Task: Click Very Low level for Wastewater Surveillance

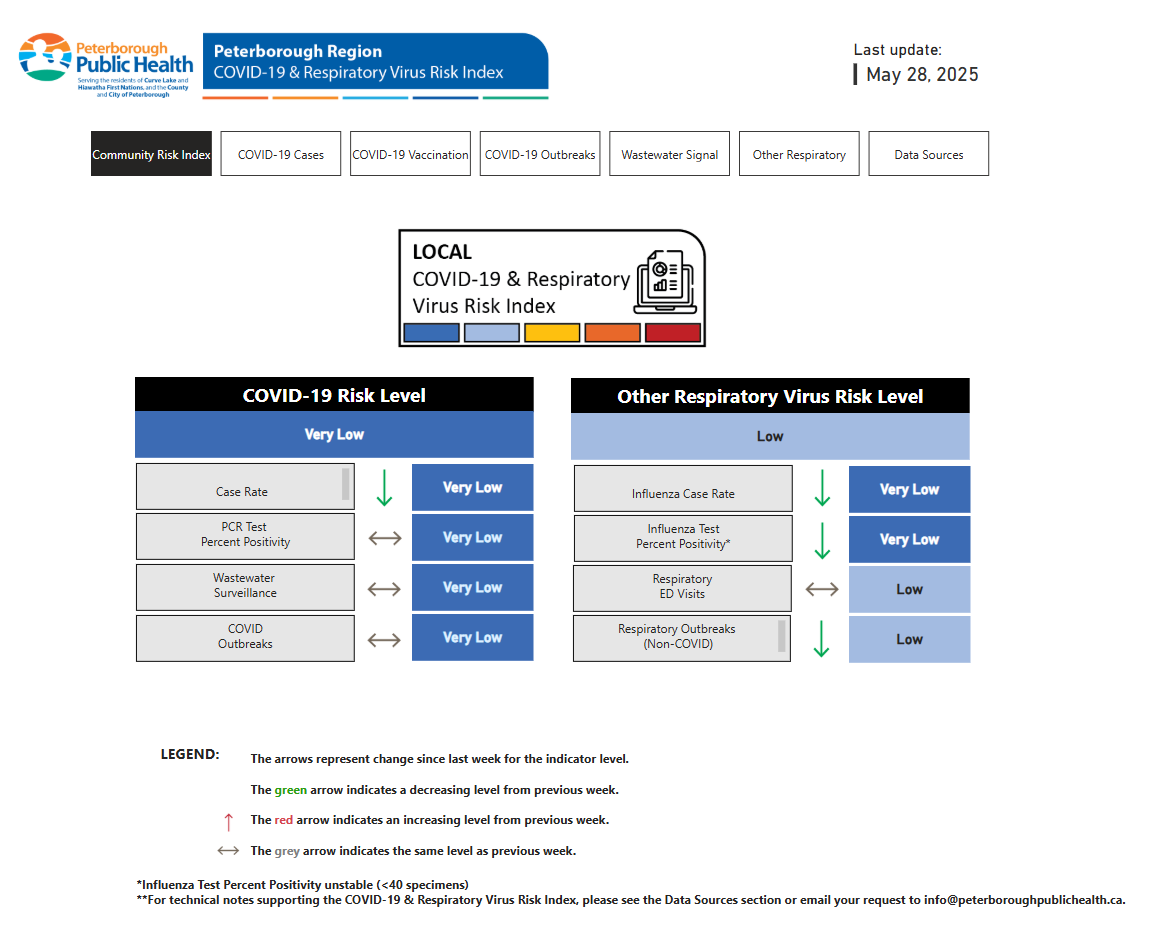Action: [x=472, y=587]
